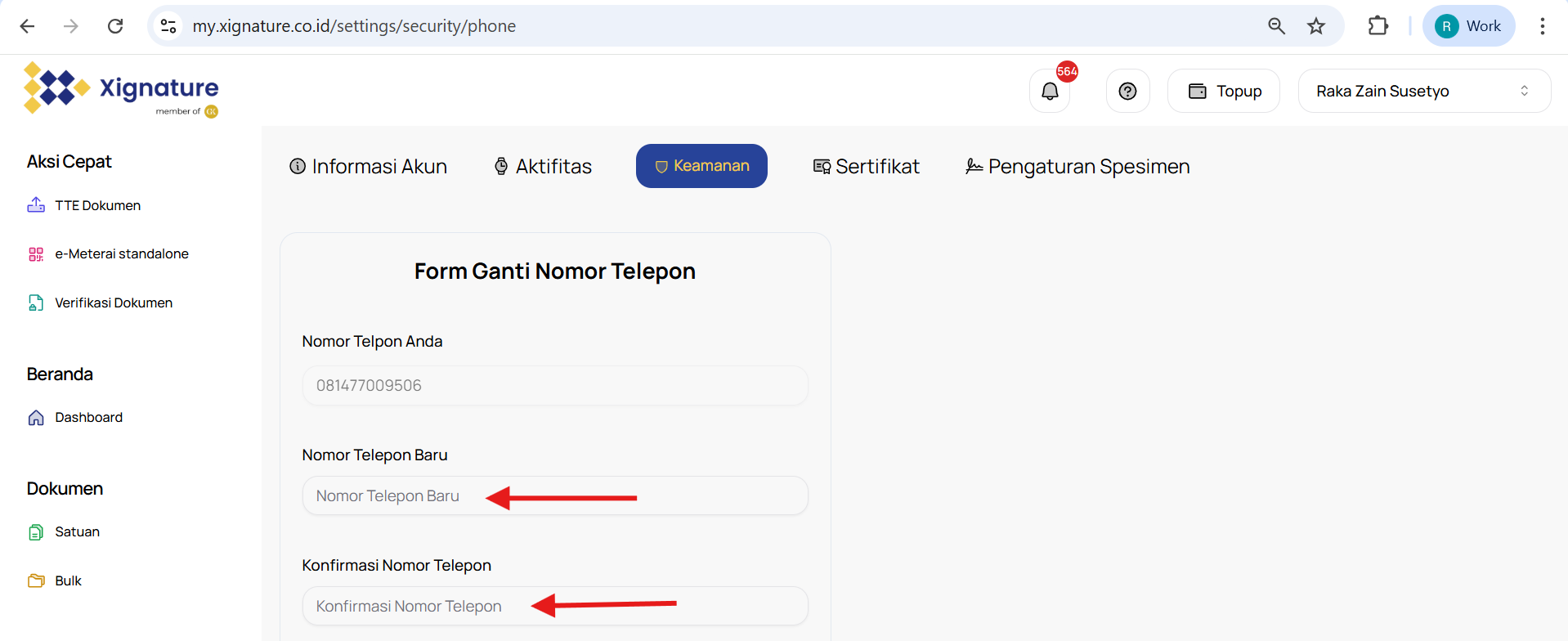Open the browser extensions puzzle icon
The height and width of the screenshot is (641, 1568).
click(x=1378, y=26)
